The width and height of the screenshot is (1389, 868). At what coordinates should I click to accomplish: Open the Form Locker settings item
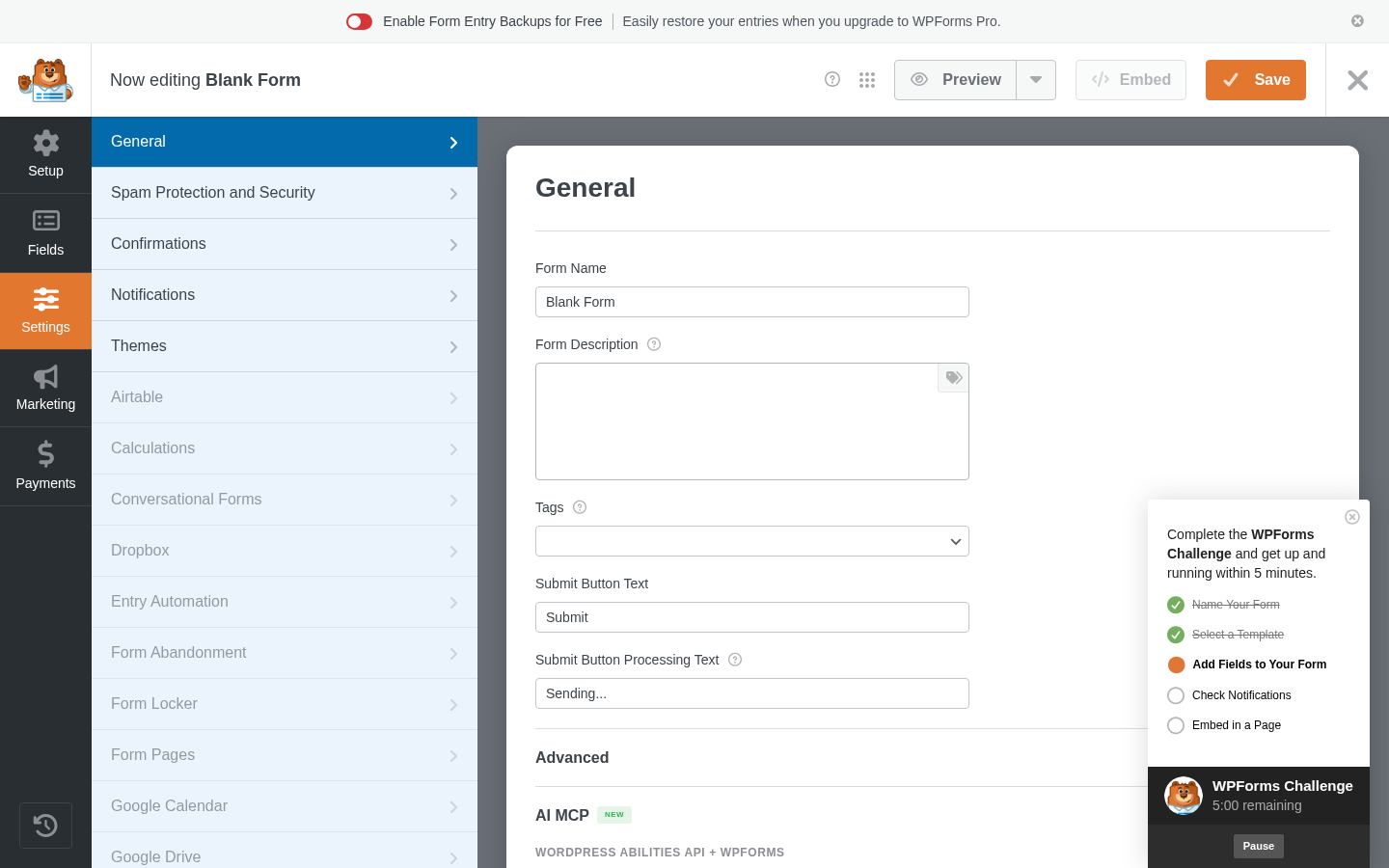[285, 704]
